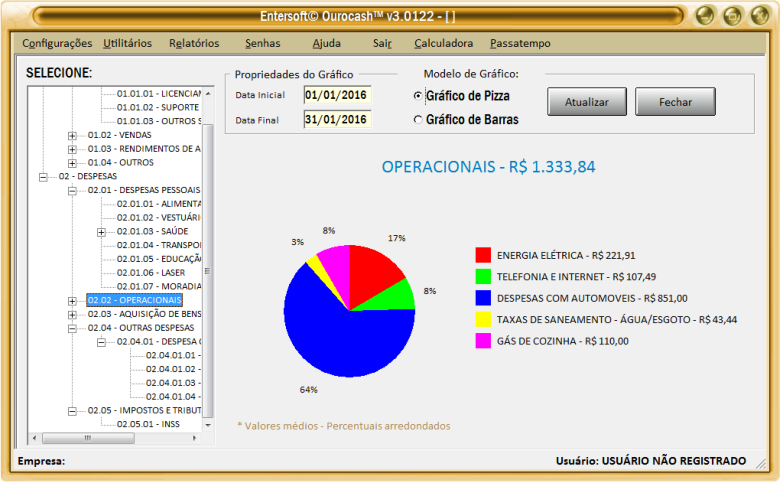The image size is (781, 483).
Task: Select Gráfico de Barras radio button
Action: [418, 120]
